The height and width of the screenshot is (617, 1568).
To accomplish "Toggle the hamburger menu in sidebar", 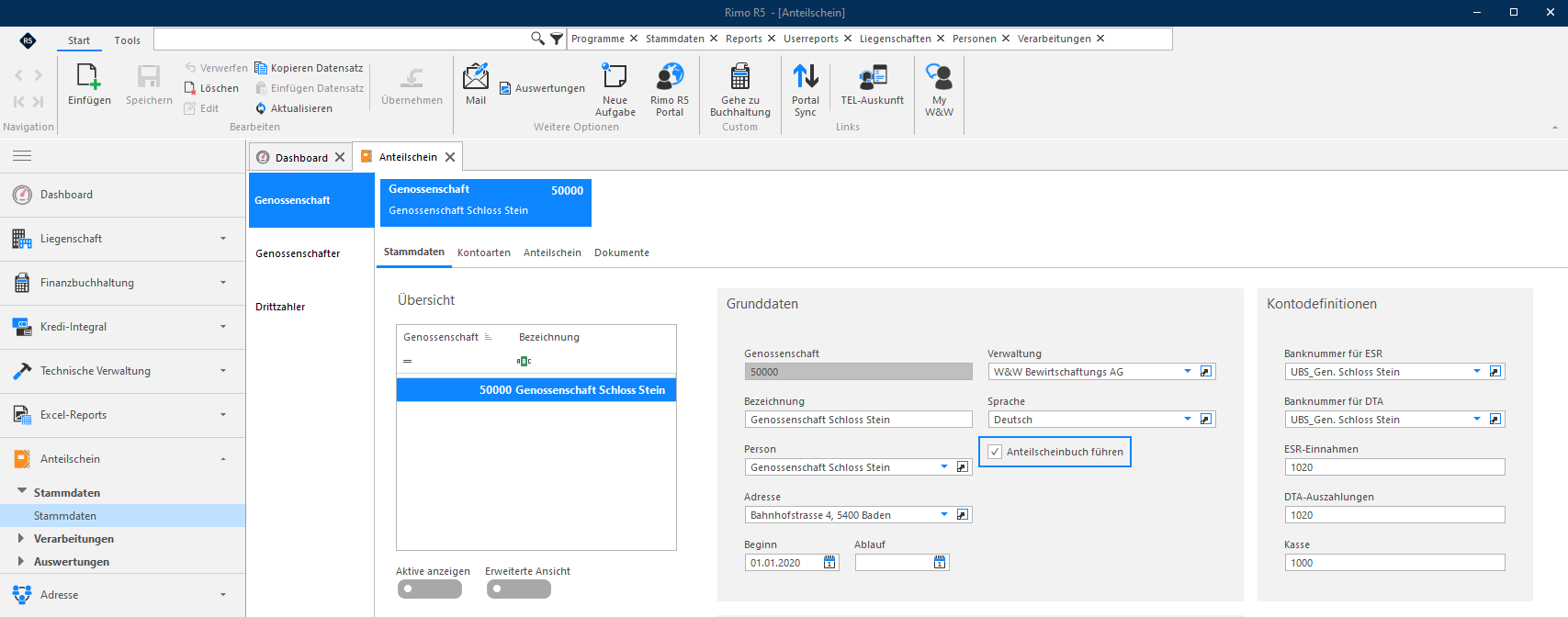I will tap(22, 155).
